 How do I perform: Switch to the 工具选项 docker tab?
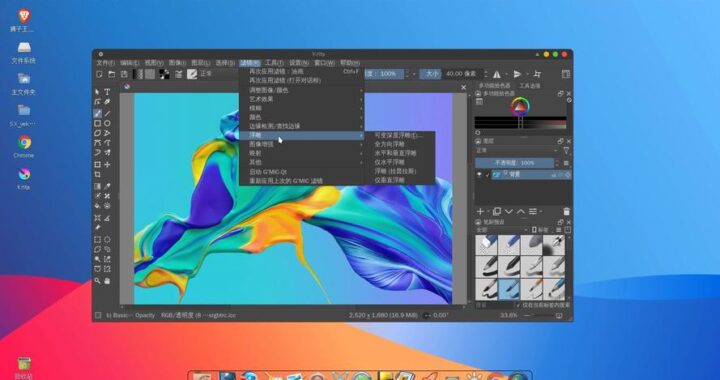click(x=530, y=86)
